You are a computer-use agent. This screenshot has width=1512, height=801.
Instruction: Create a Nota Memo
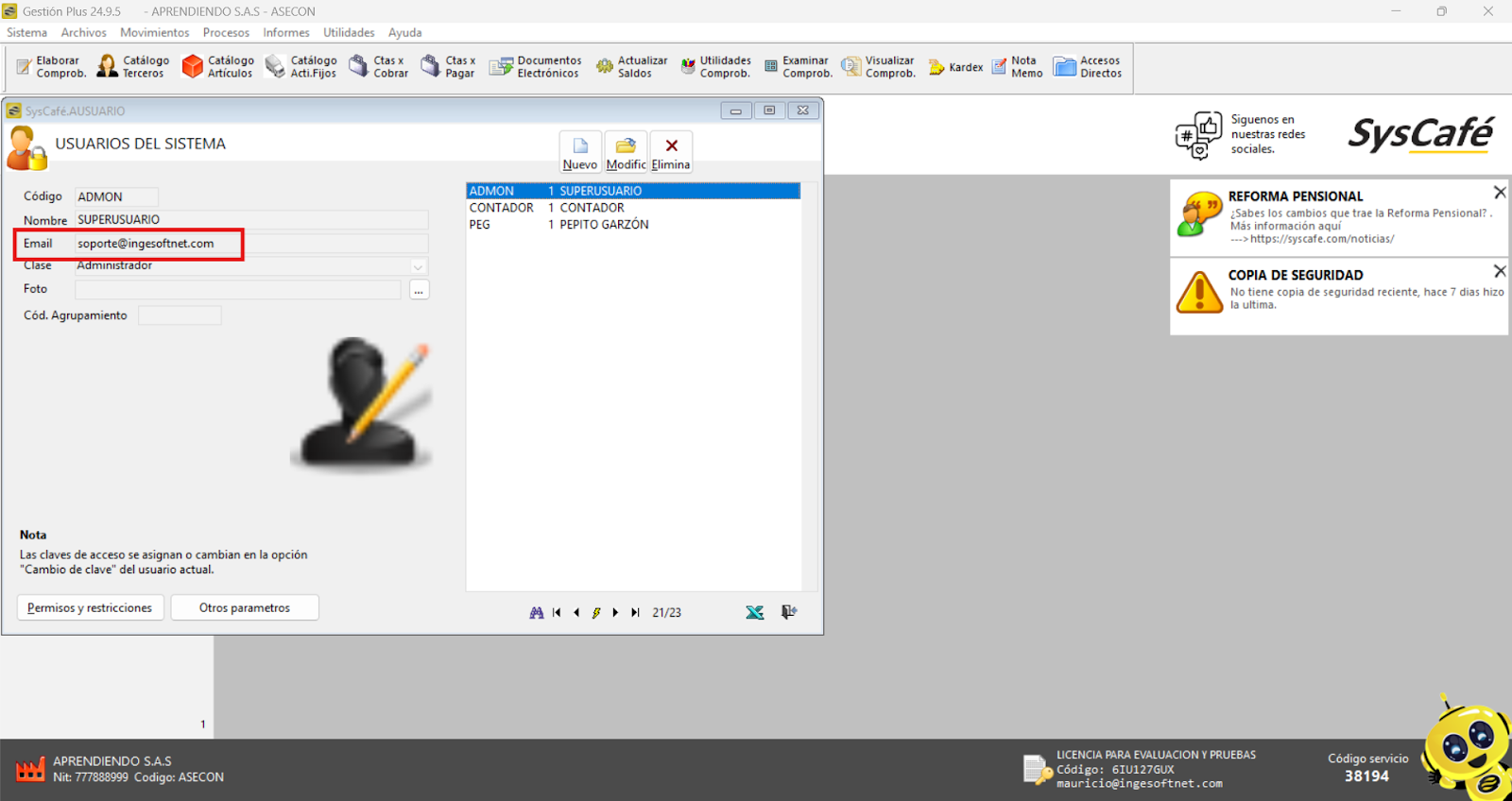[x=1017, y=67]
